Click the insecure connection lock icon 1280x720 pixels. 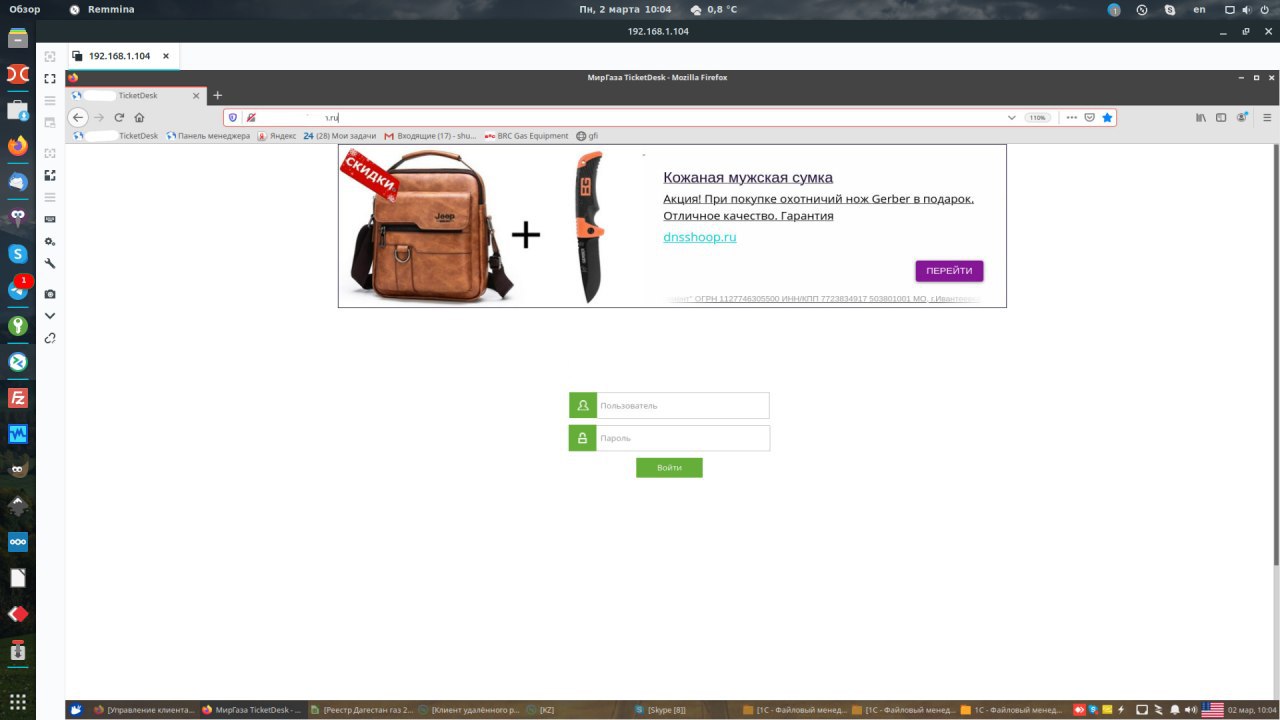click(251, 117)
